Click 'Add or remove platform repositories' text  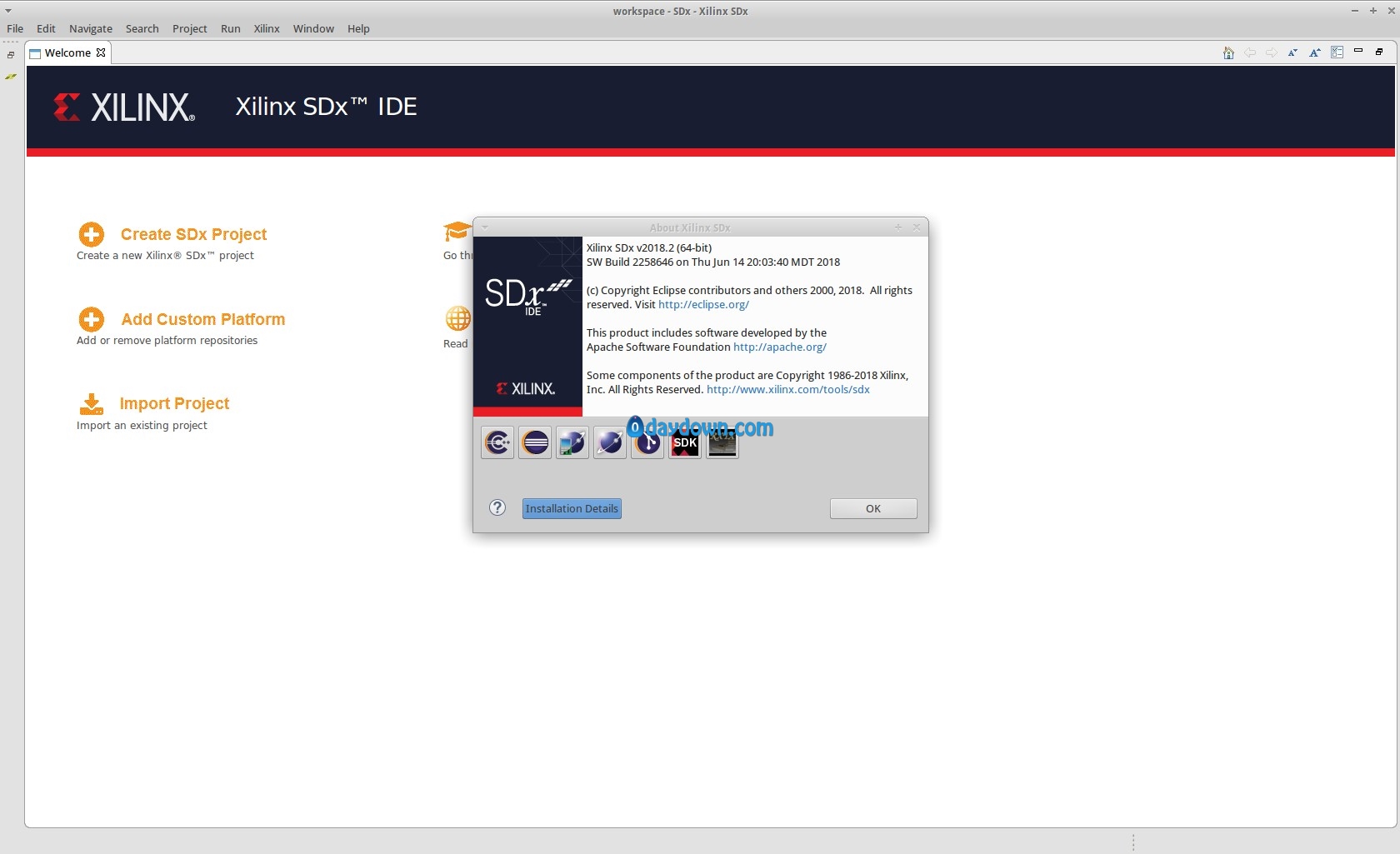pos(167,340)
